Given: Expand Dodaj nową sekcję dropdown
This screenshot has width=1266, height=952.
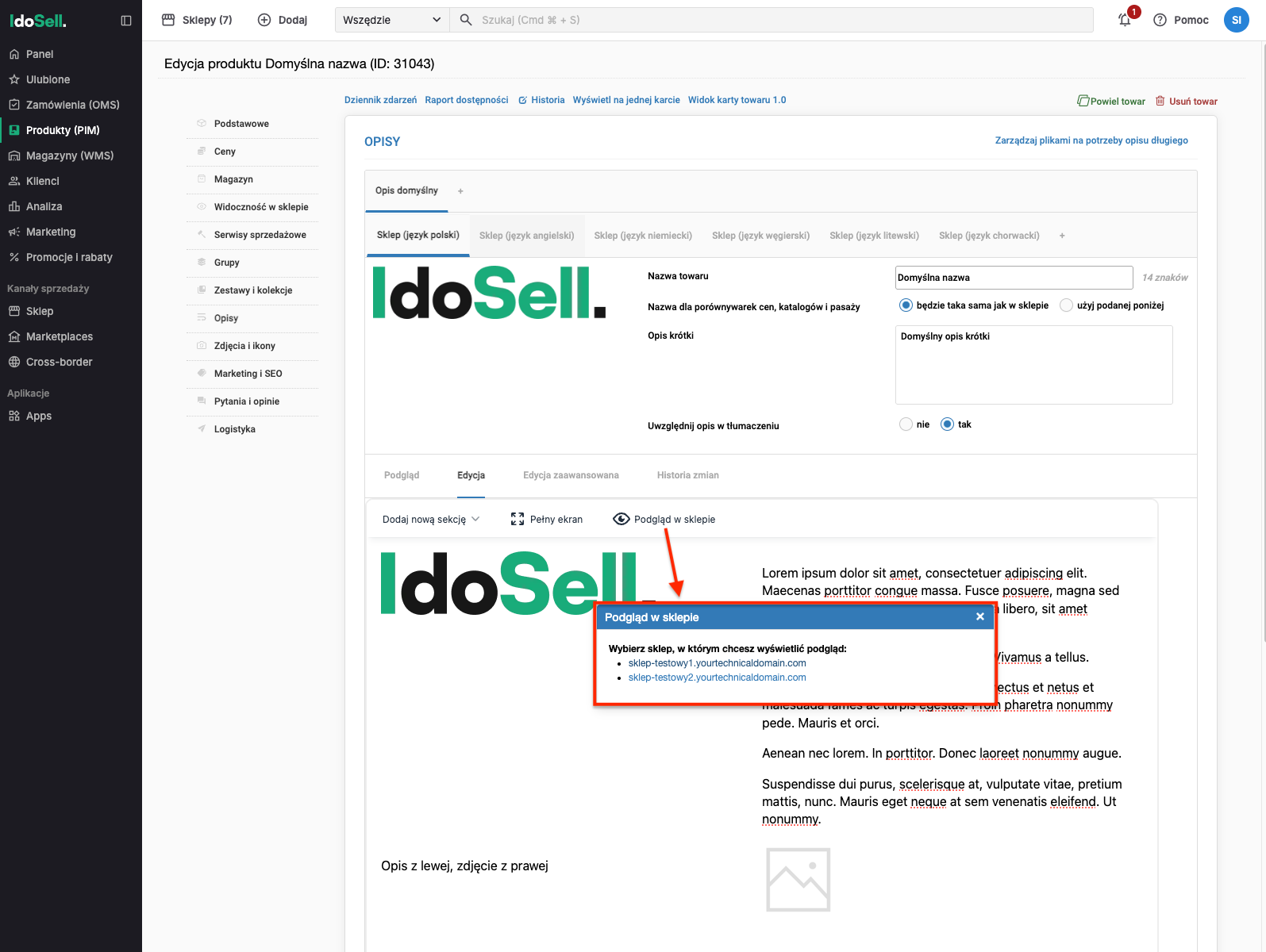Looking at the screenshot, I should [x=431, y=519].
